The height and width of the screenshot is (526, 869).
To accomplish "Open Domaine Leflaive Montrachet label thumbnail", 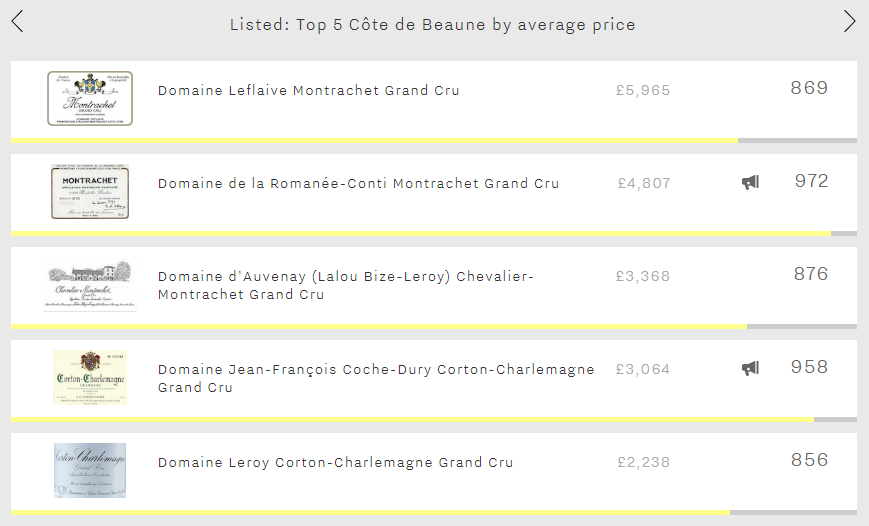I will (90, 98).
